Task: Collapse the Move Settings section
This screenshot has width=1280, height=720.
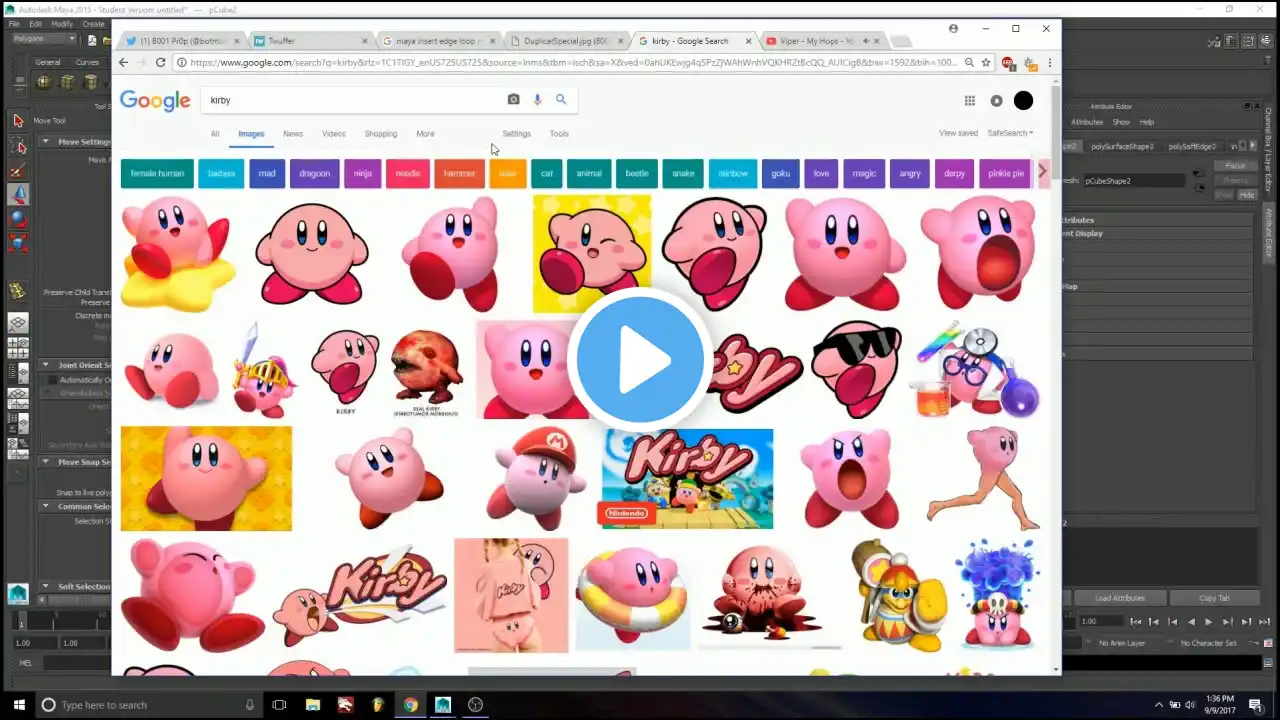Action: click(46, 142)
